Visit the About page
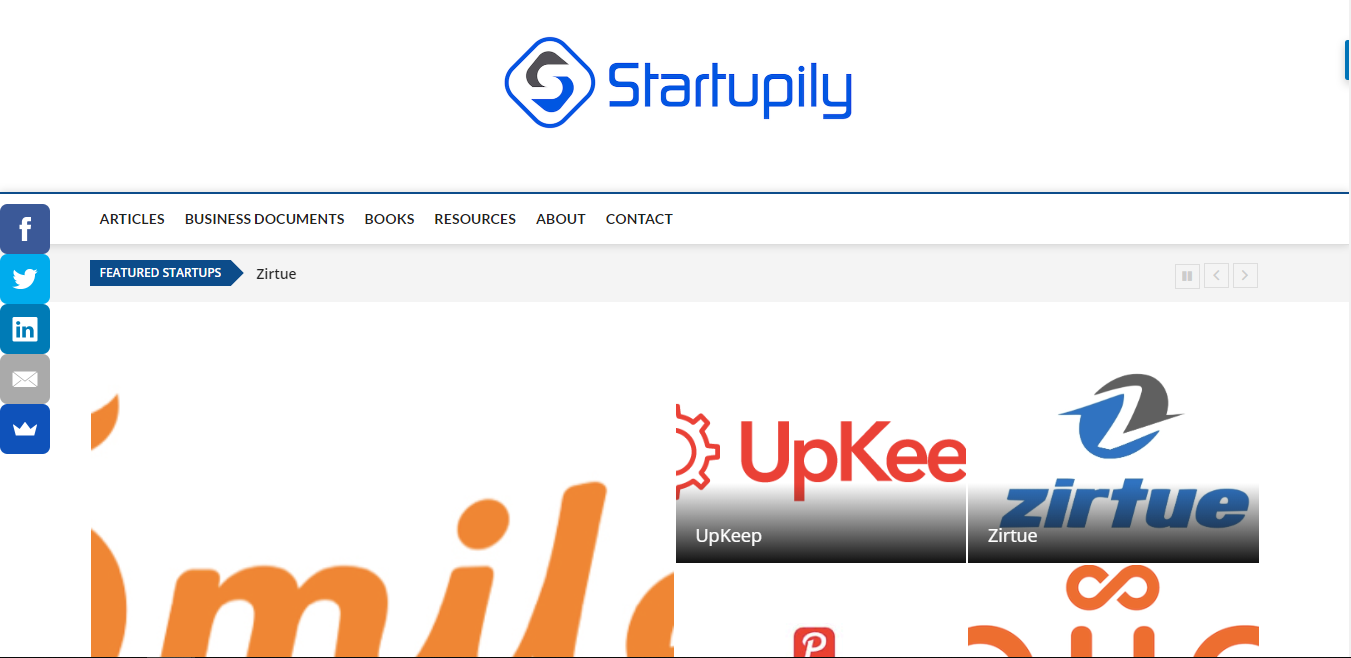This screenshot has height=658, width=1351. pyautogui.click(x=561, y=219)
